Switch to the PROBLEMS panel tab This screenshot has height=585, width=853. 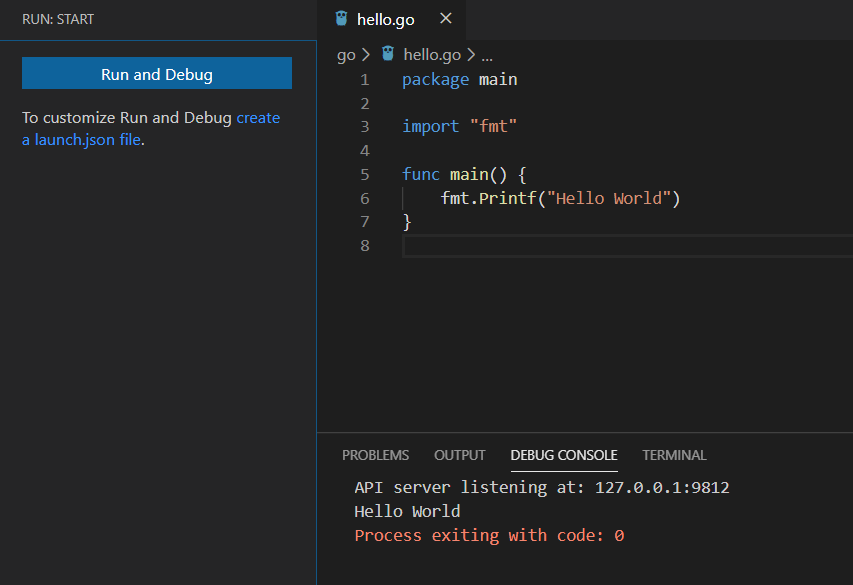click(x=375, y=455)
